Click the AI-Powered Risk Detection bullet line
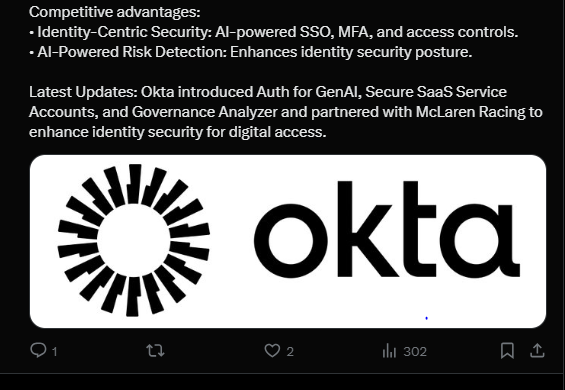 click(250, 52)
